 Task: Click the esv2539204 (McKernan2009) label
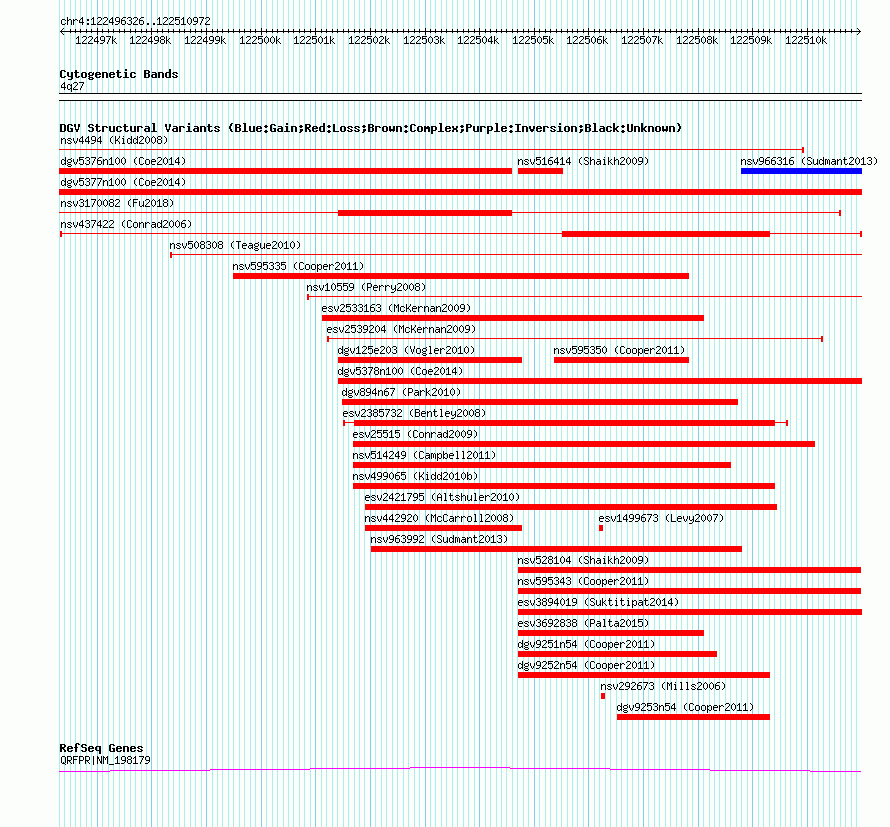[401, 329]
